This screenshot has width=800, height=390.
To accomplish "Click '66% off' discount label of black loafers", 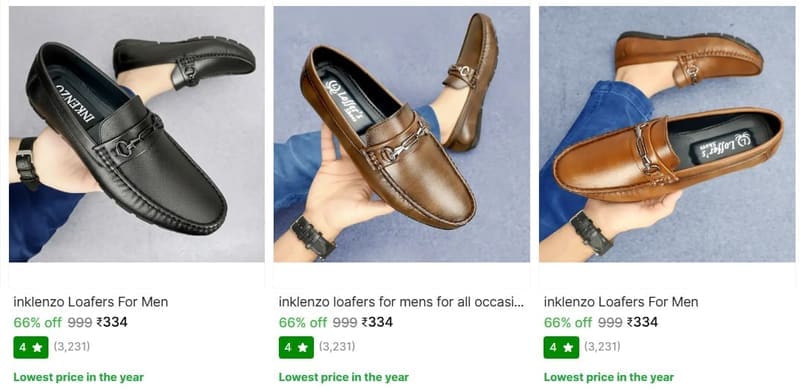I will click(37, 323).
